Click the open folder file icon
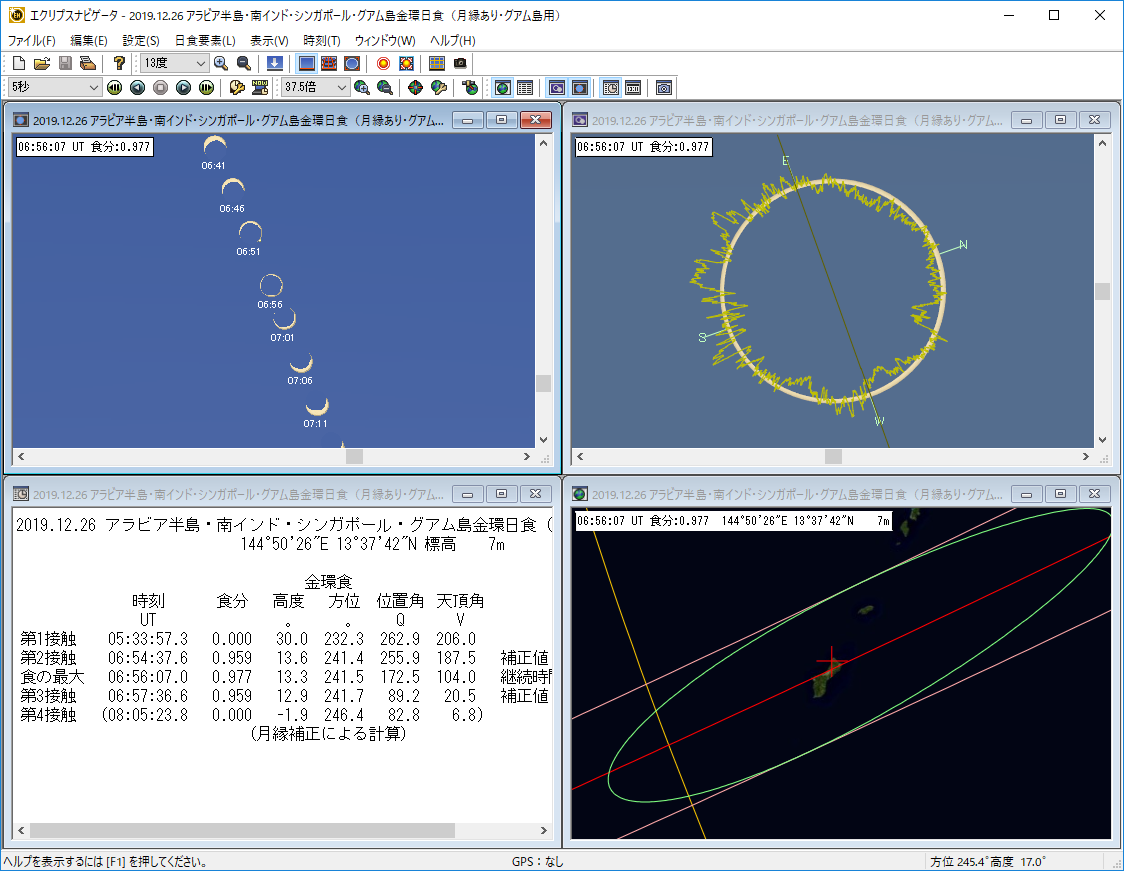Image resolution: width=1124 pixels, height=871 pixels. tap(41, 63)
